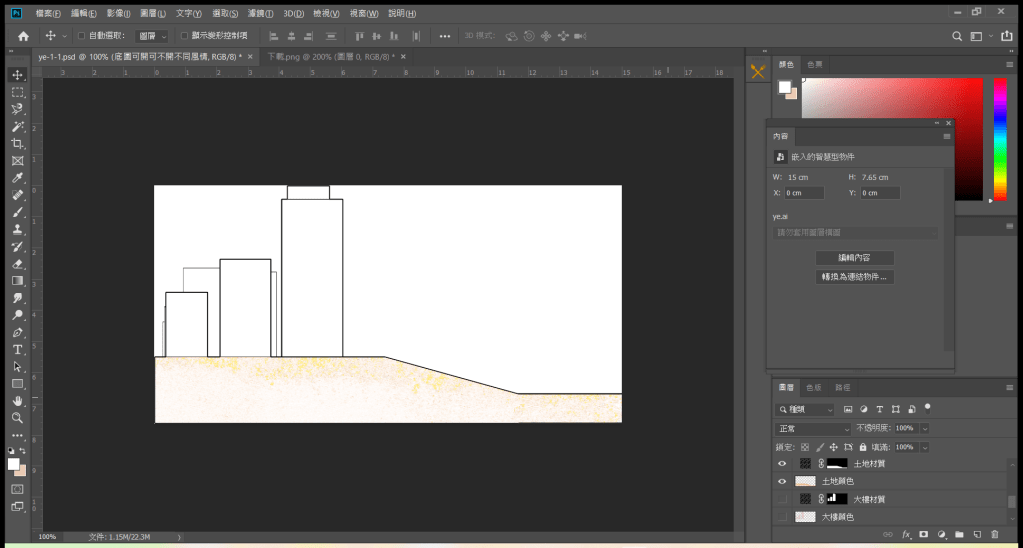The width and height of the screenshot is (1023, 548).
Task: Select the Hand tool
Action: tap(17, 400)
